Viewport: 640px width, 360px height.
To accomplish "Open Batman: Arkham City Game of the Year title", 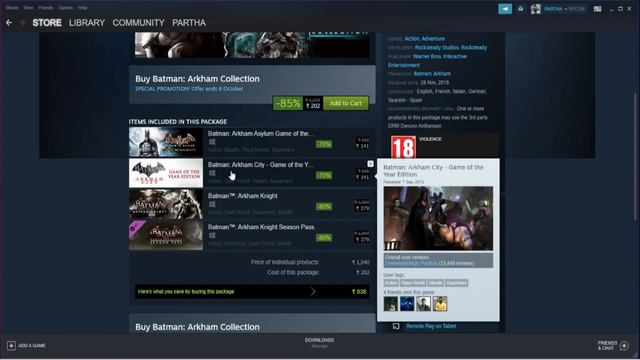I will tap(261, 164).
